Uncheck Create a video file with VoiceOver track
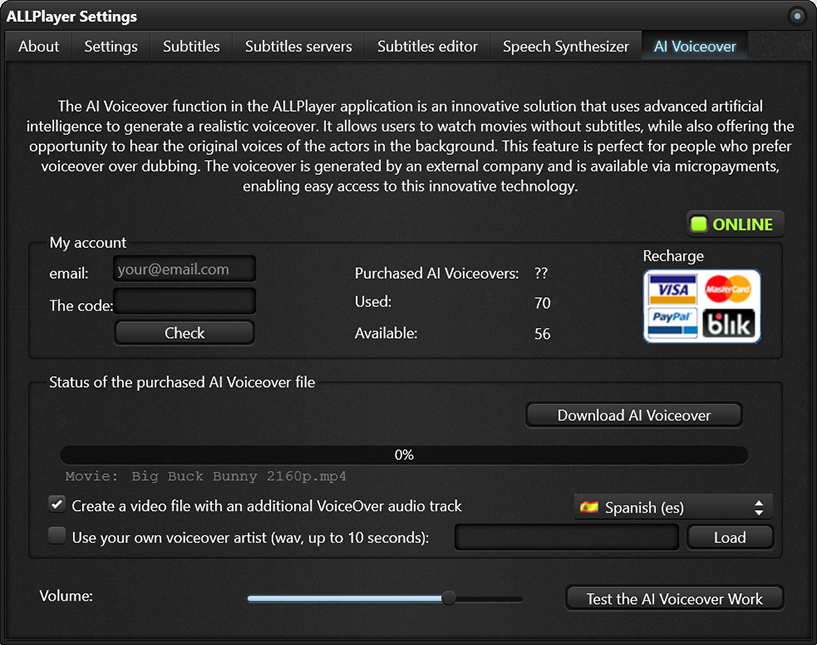Viewport: 817px width, 645px height. (x=57, y=504)
